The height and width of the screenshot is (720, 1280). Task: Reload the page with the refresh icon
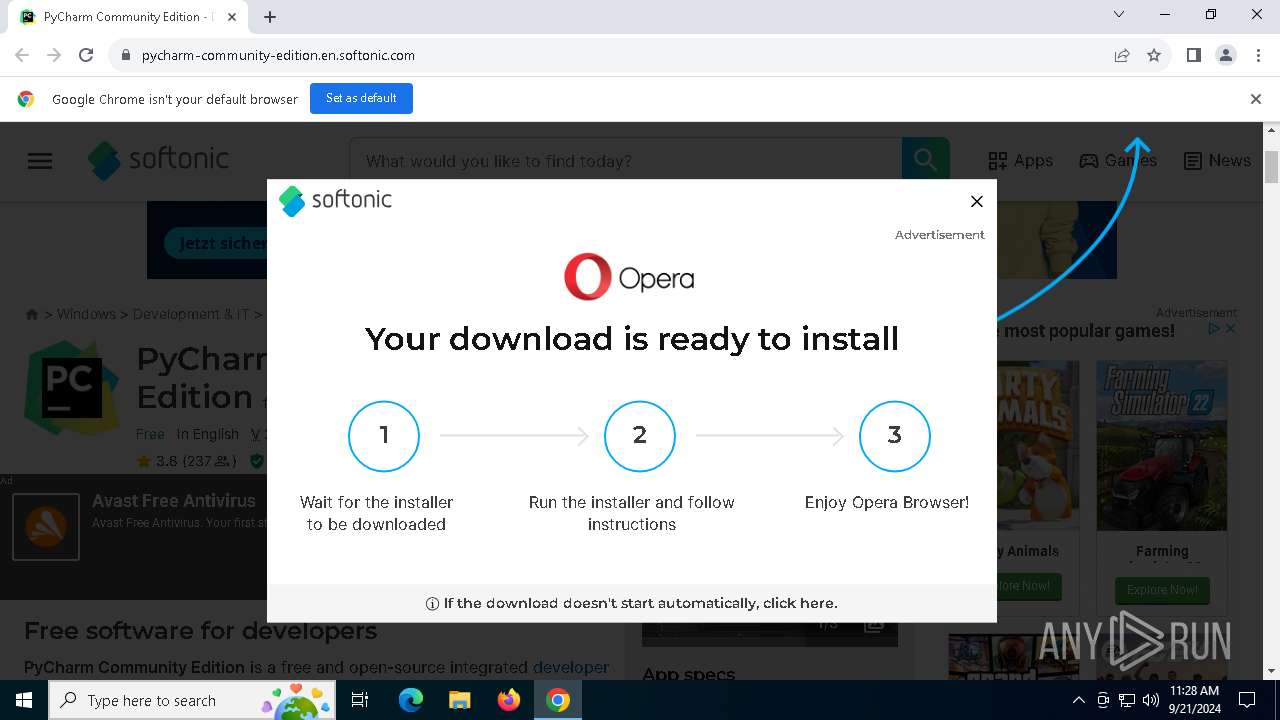coord(86,55)
